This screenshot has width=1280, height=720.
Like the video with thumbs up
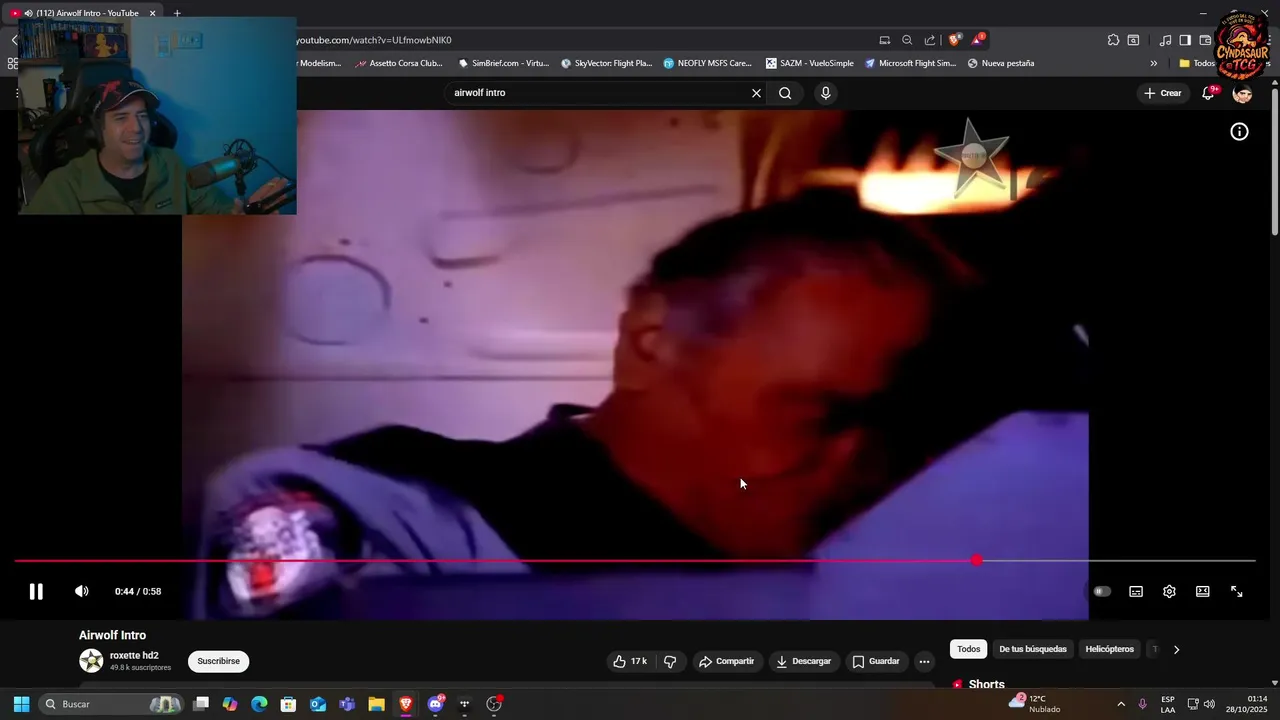pos(630,661)
